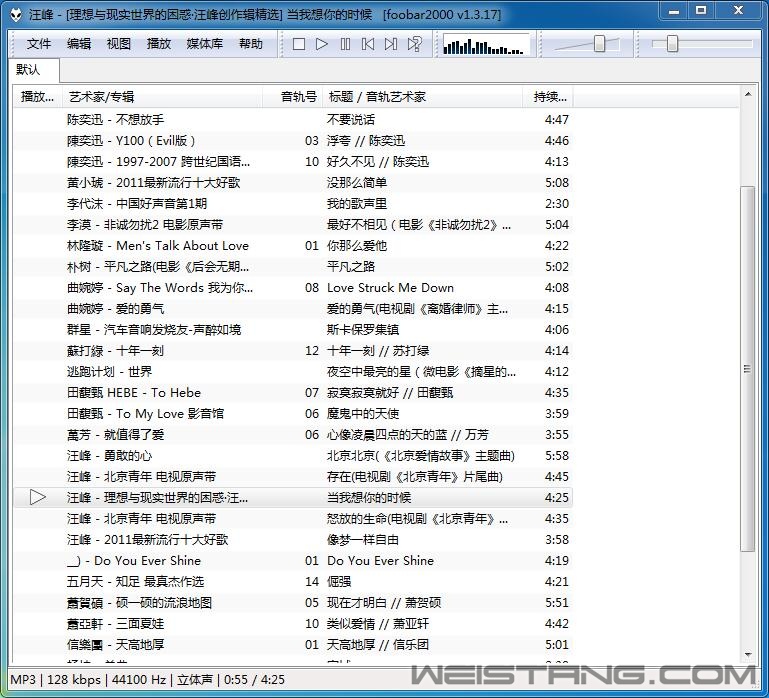The height and width of the screenshot is (698, 769).
Task: Close the foobar2000 window
Action: click(x=739, y=11)
